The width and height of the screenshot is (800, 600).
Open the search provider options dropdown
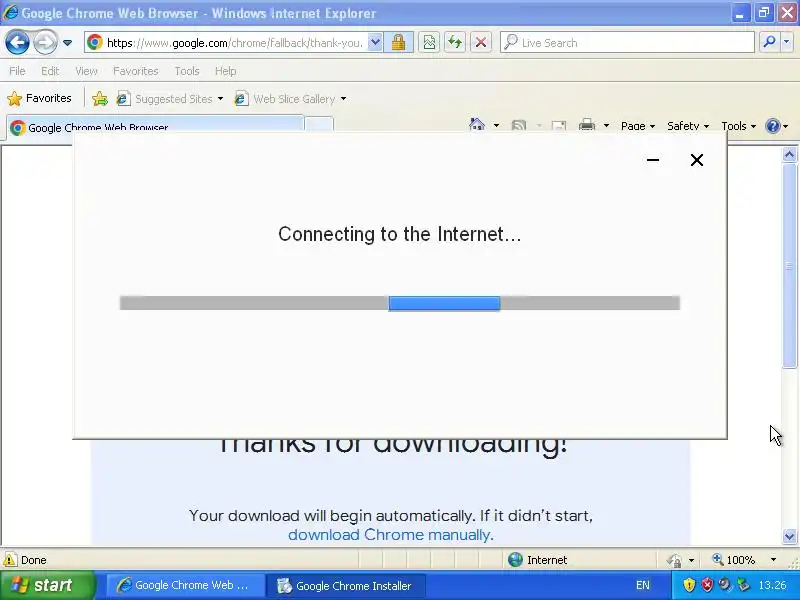(787, 42)
